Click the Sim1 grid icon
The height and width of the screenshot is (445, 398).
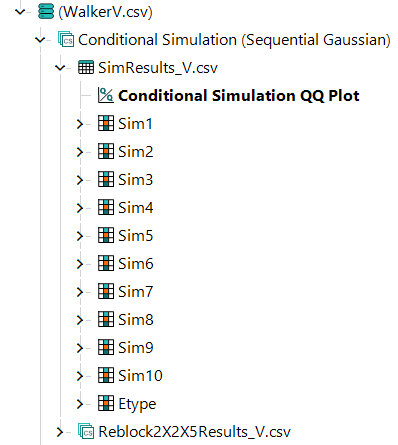point(106,124)
